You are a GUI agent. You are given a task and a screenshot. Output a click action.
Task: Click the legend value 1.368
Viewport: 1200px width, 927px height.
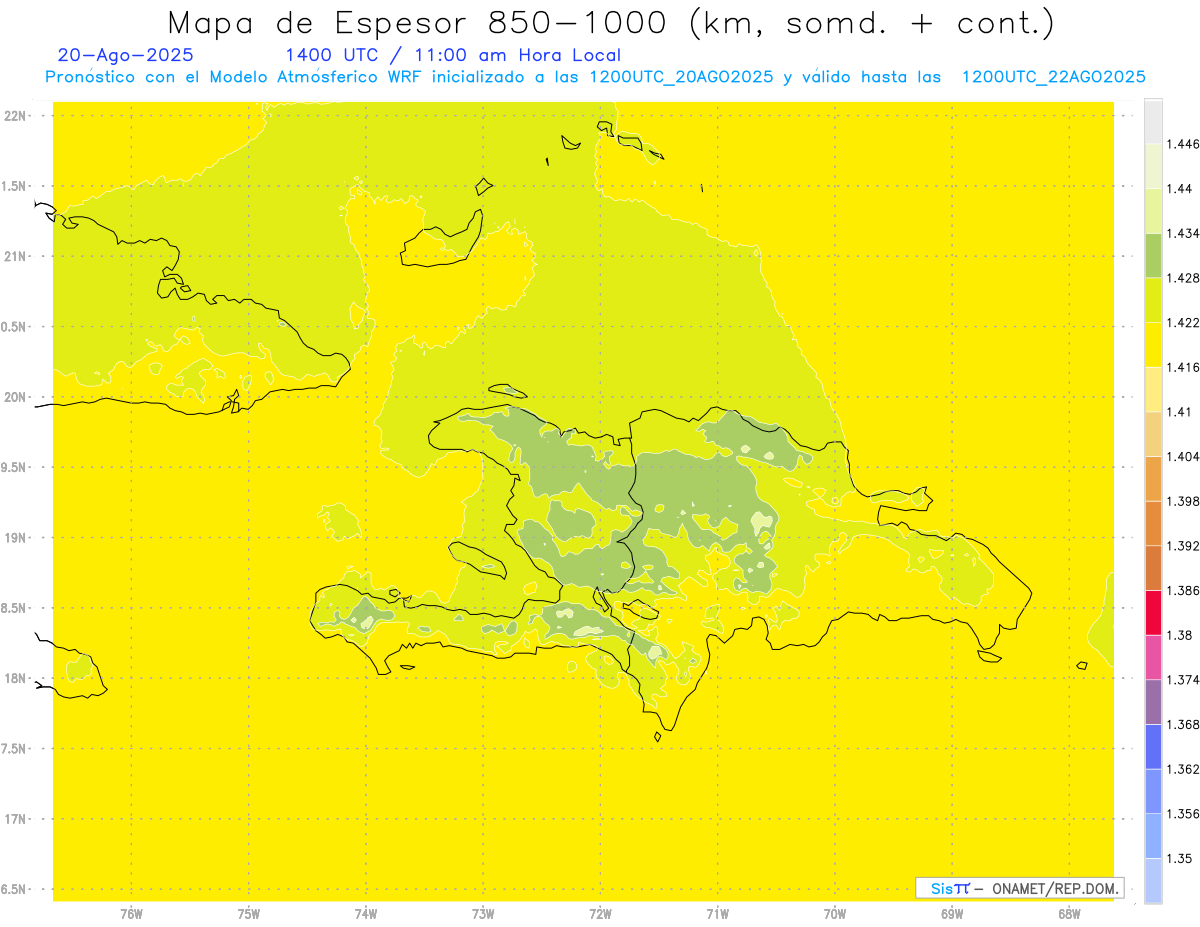click(x=1182, y=724)
